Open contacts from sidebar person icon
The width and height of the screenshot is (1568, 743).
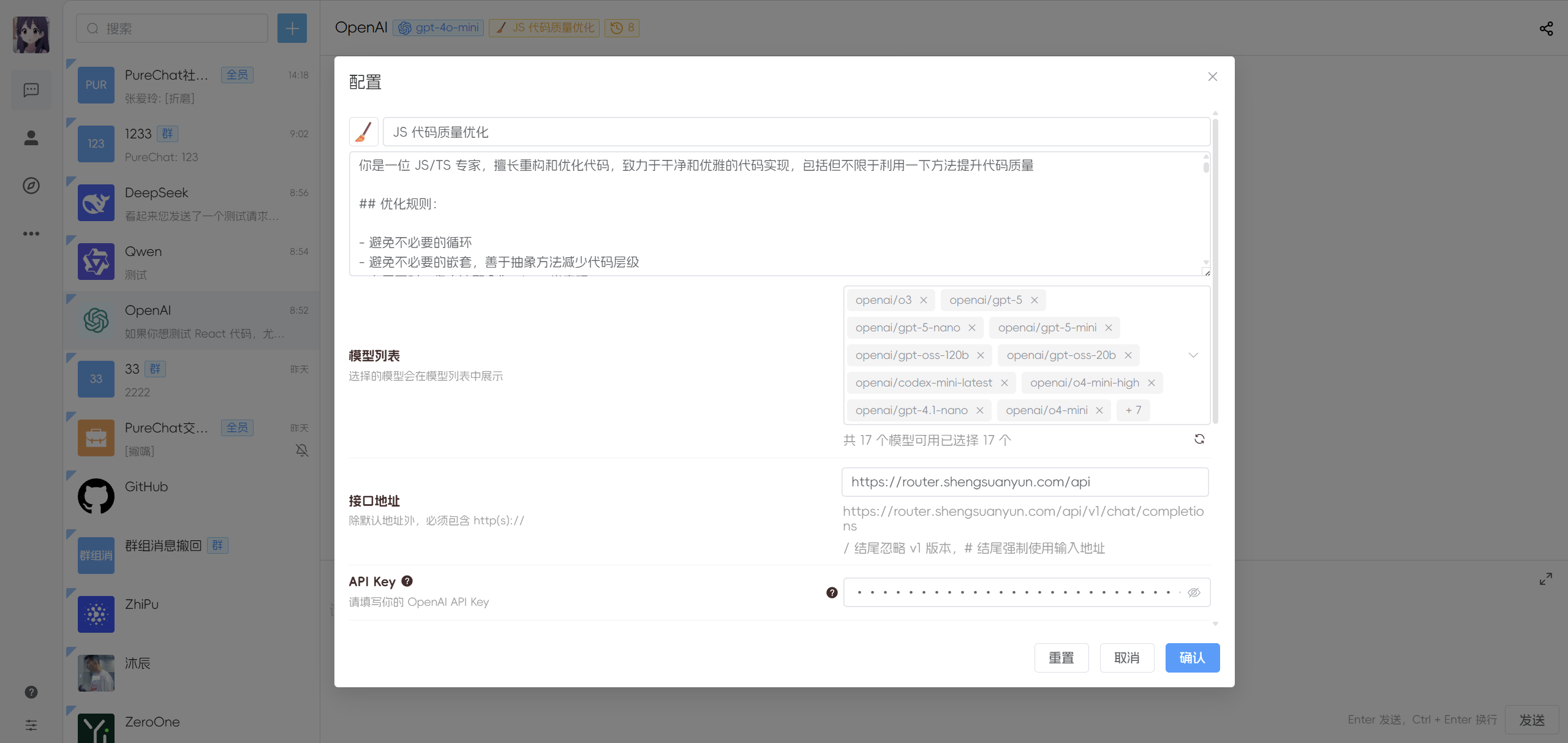tap(31, 138)
